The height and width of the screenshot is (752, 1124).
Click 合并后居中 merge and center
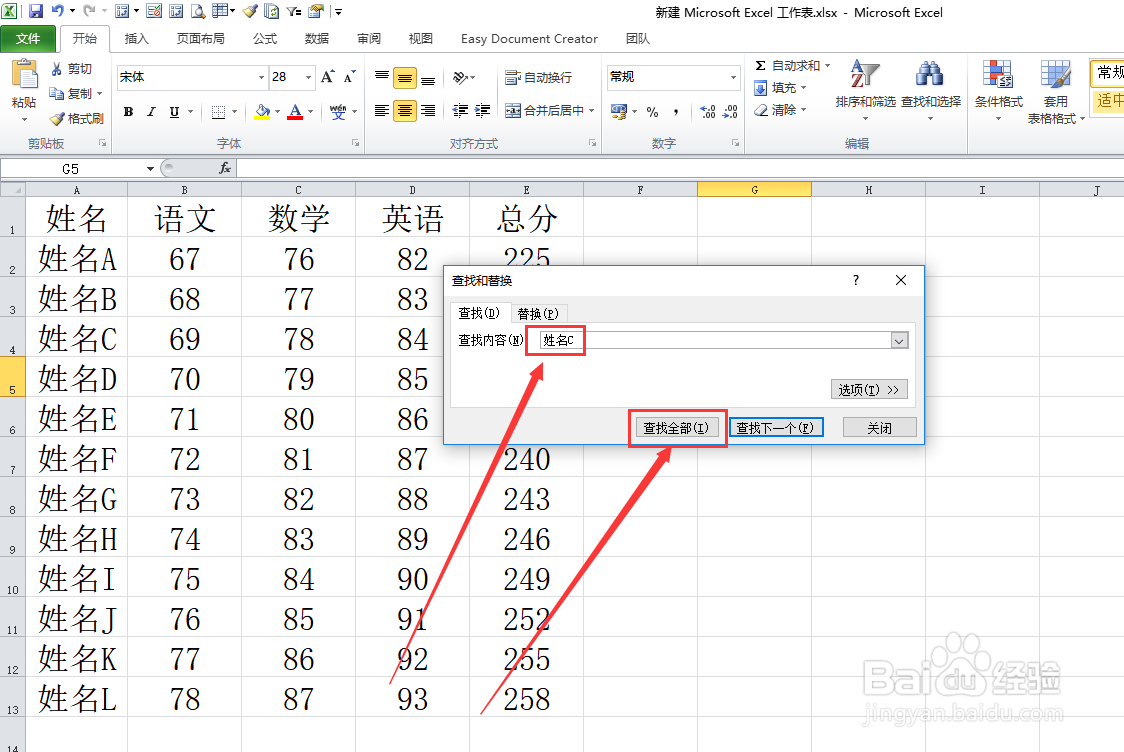(544, 110)
